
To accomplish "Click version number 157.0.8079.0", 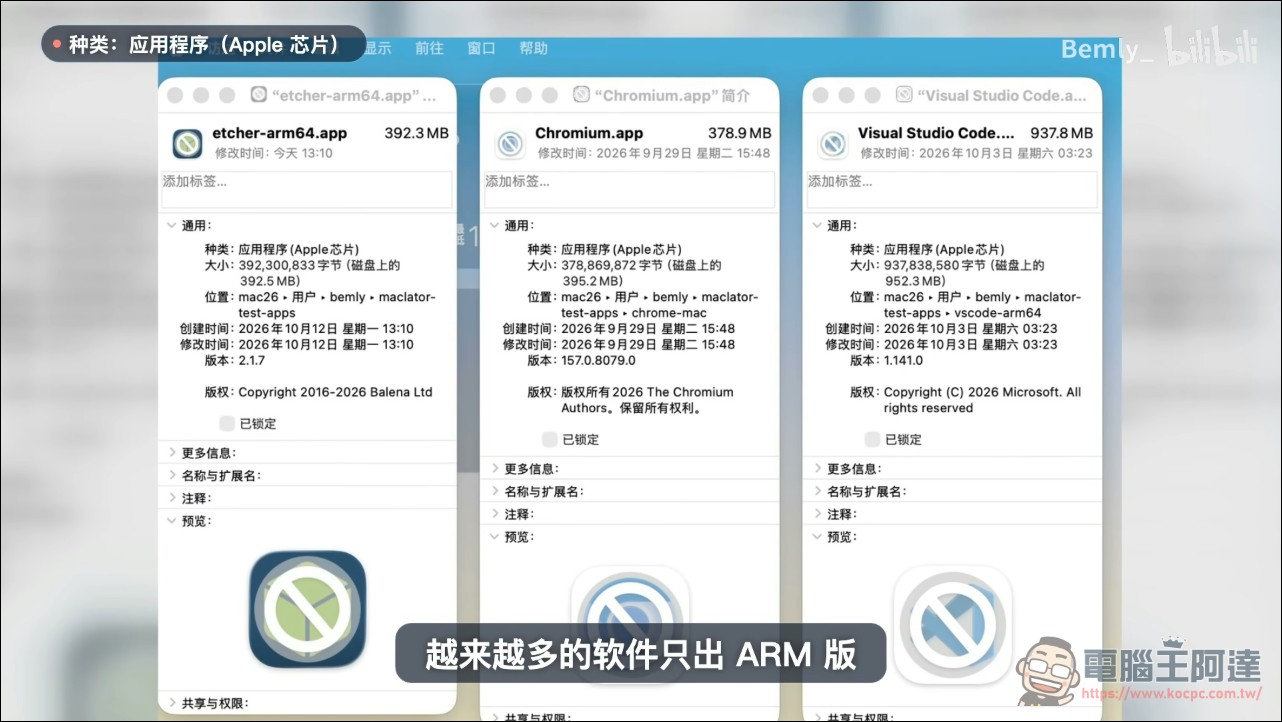I will coord(598,360).
